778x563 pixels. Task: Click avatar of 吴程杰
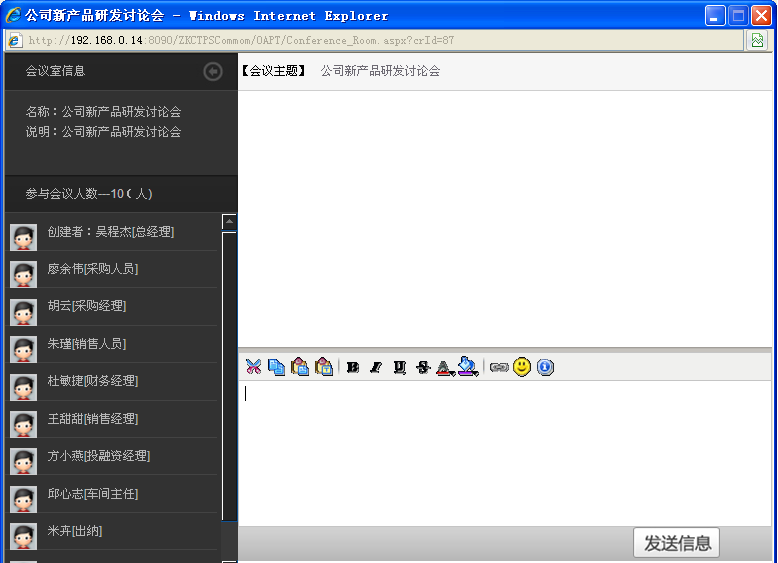[x=23, y=237]
